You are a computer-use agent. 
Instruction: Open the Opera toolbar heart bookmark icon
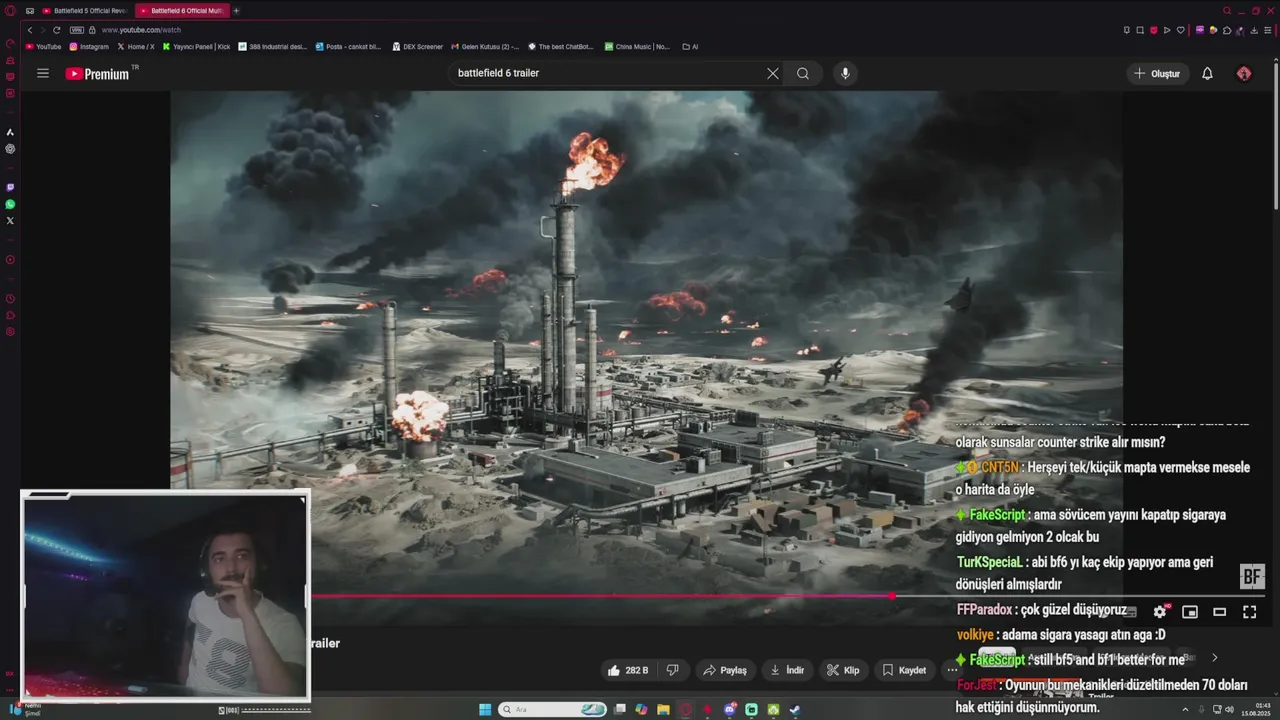click(x=1181, y=30)
